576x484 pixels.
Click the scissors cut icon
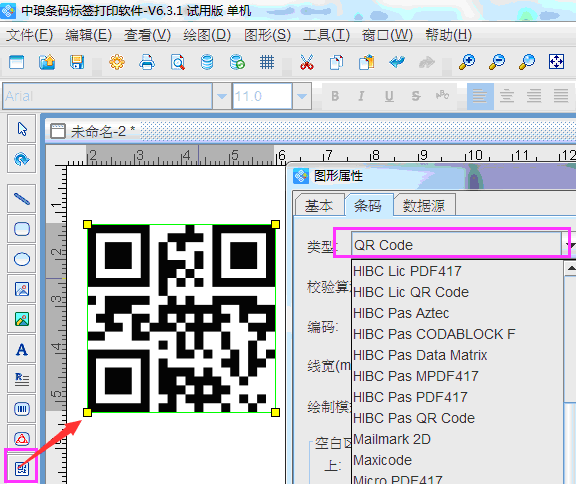tap(307, 62)
